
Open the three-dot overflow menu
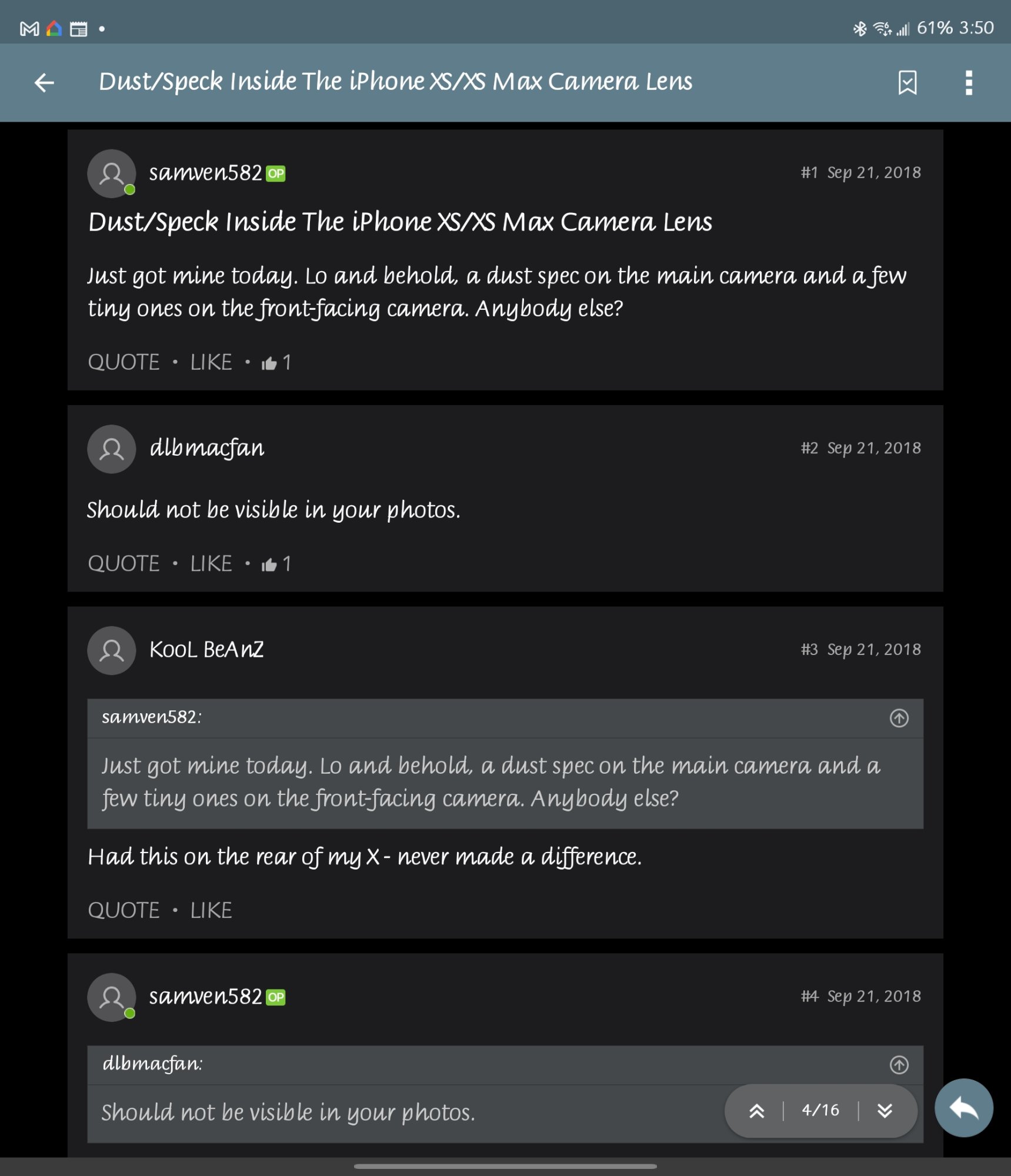tap(969, 83)
